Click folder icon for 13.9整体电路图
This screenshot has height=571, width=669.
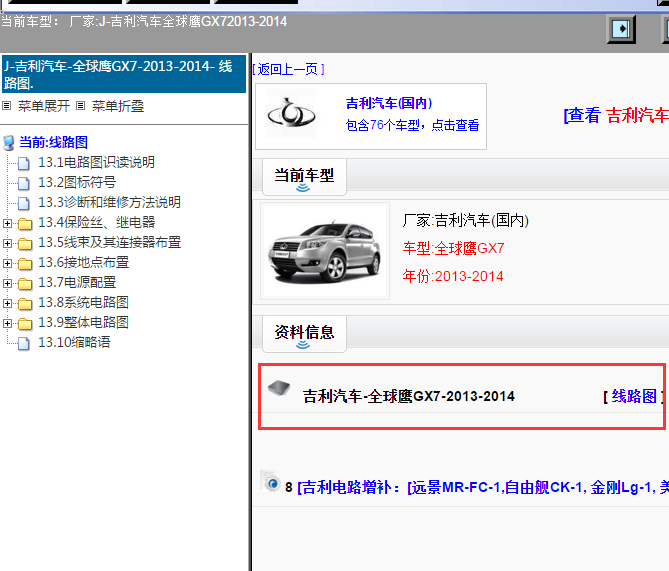[25, 324]
